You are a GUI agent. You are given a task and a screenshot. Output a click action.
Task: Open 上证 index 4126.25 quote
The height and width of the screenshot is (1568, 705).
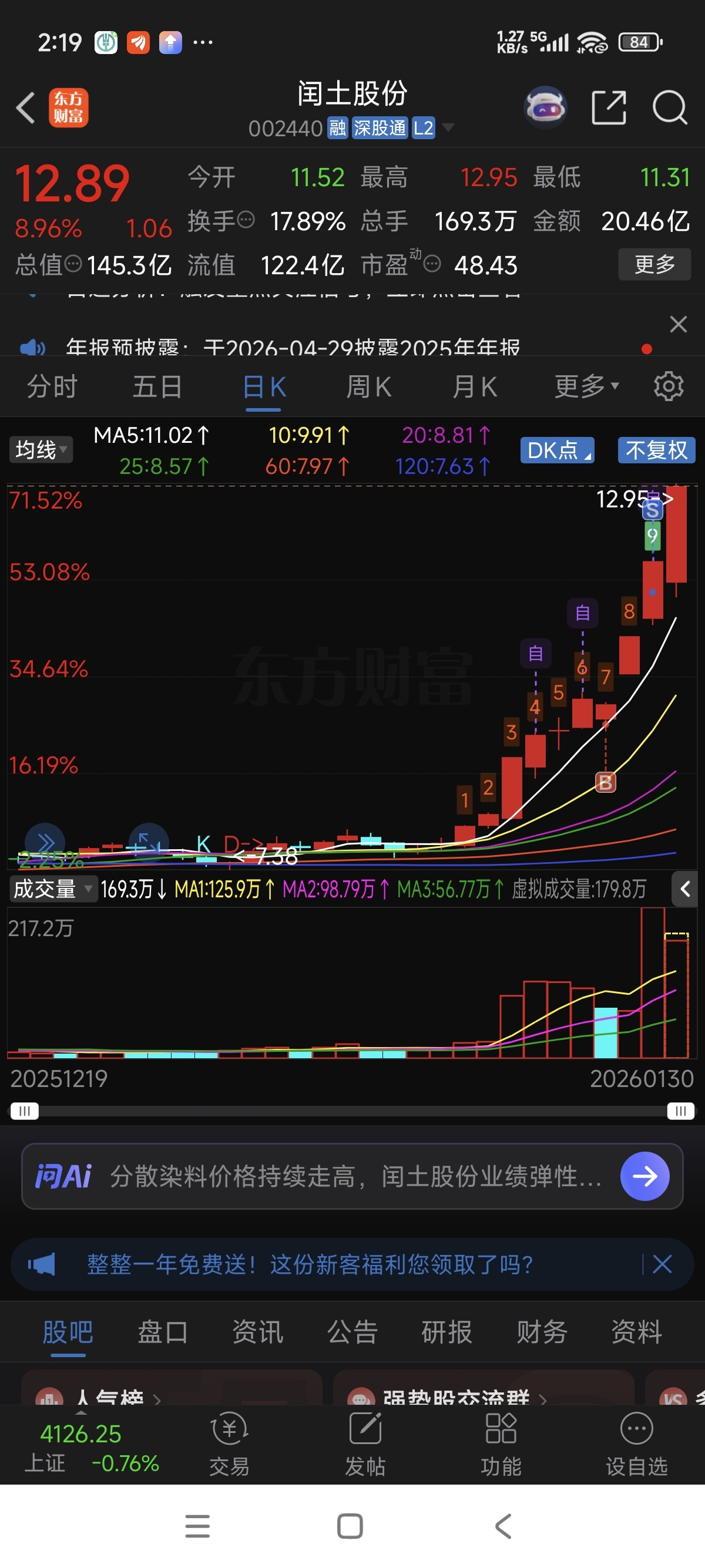pyautogui.click(x=91, y=1447)
